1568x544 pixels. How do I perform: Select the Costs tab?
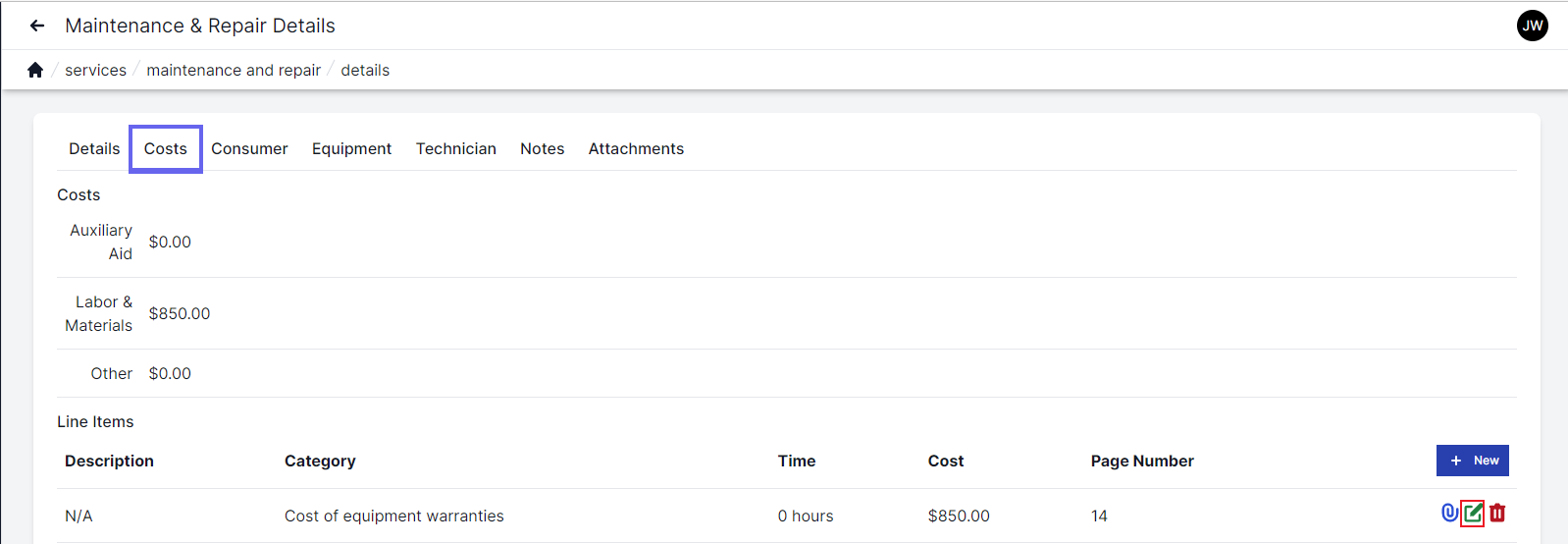165,148
